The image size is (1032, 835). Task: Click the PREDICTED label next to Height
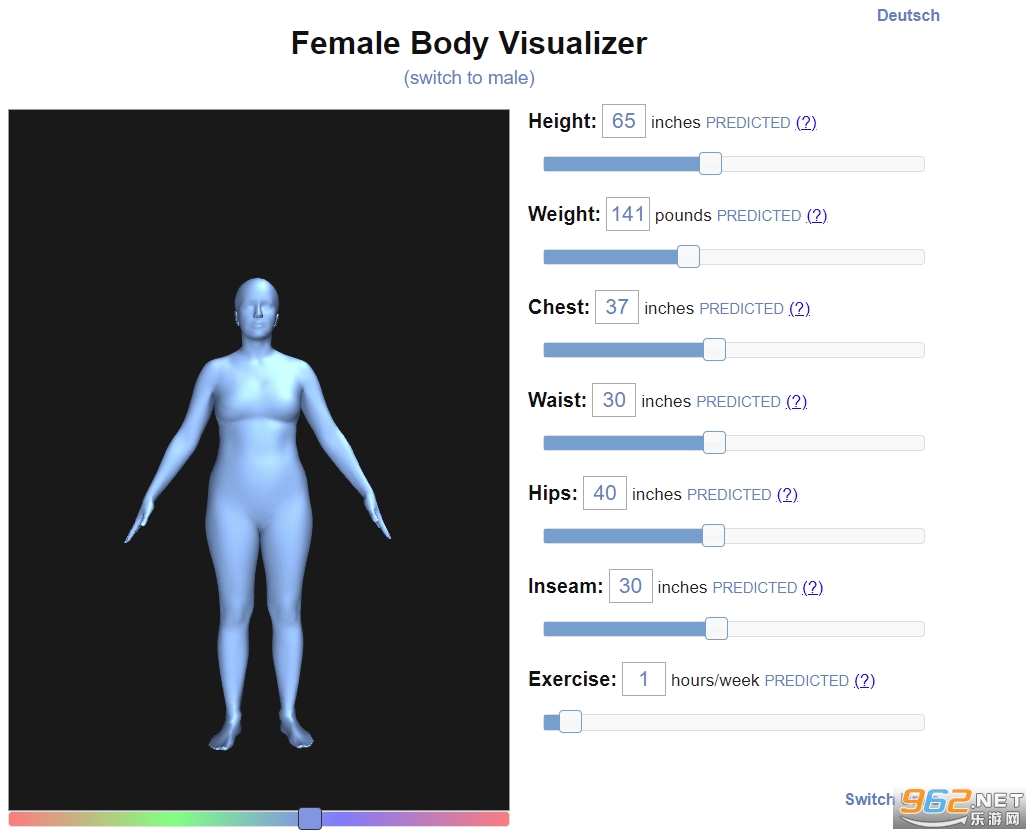(748, 122)
